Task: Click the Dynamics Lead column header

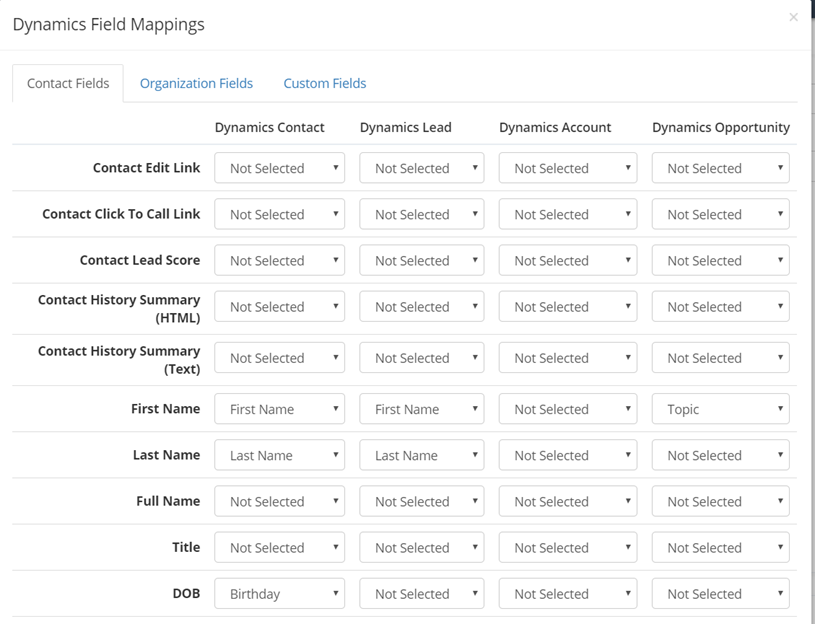Action: click(x=405, y=128)
